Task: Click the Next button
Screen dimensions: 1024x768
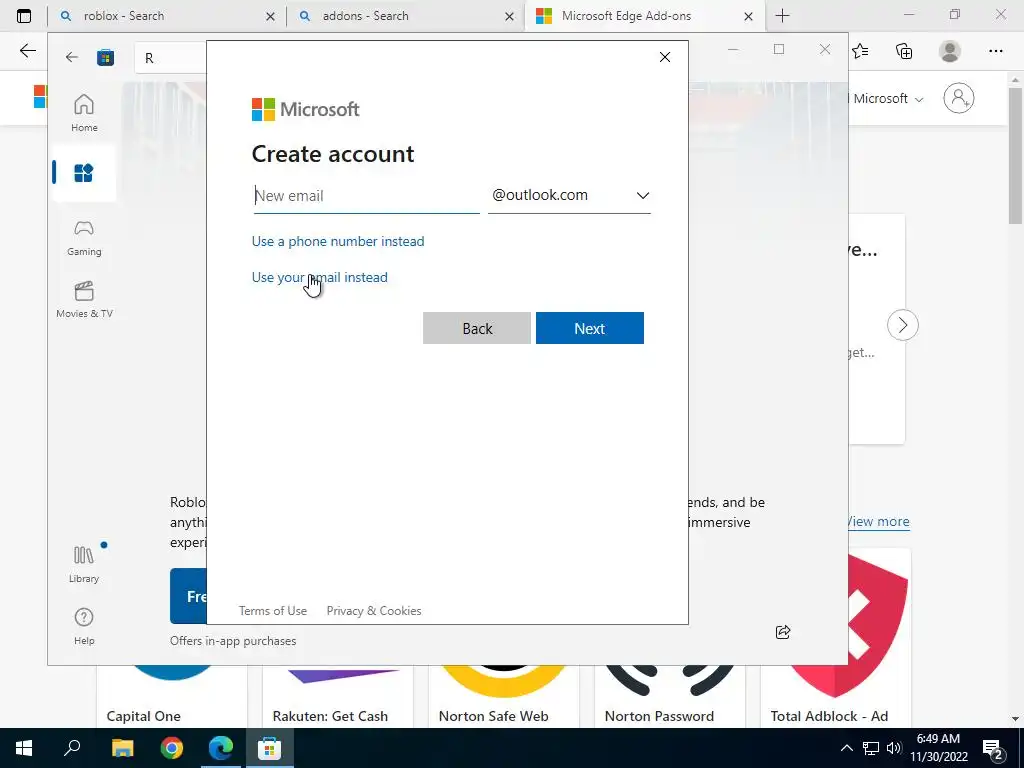Action: pos(590,328)
